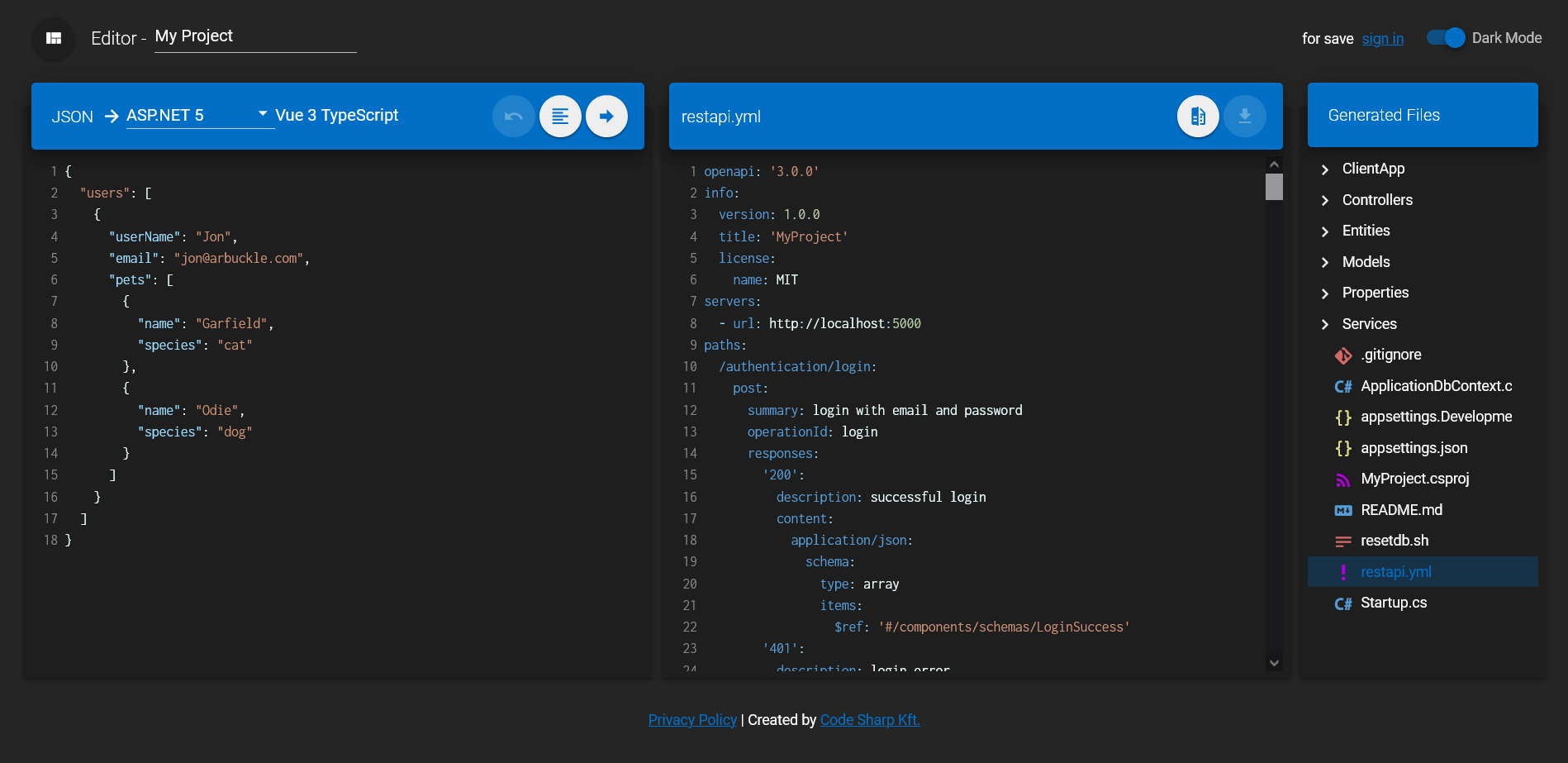Click the name: MIT license line
This screenshot has height=763, width=1568.
[766, 279]
